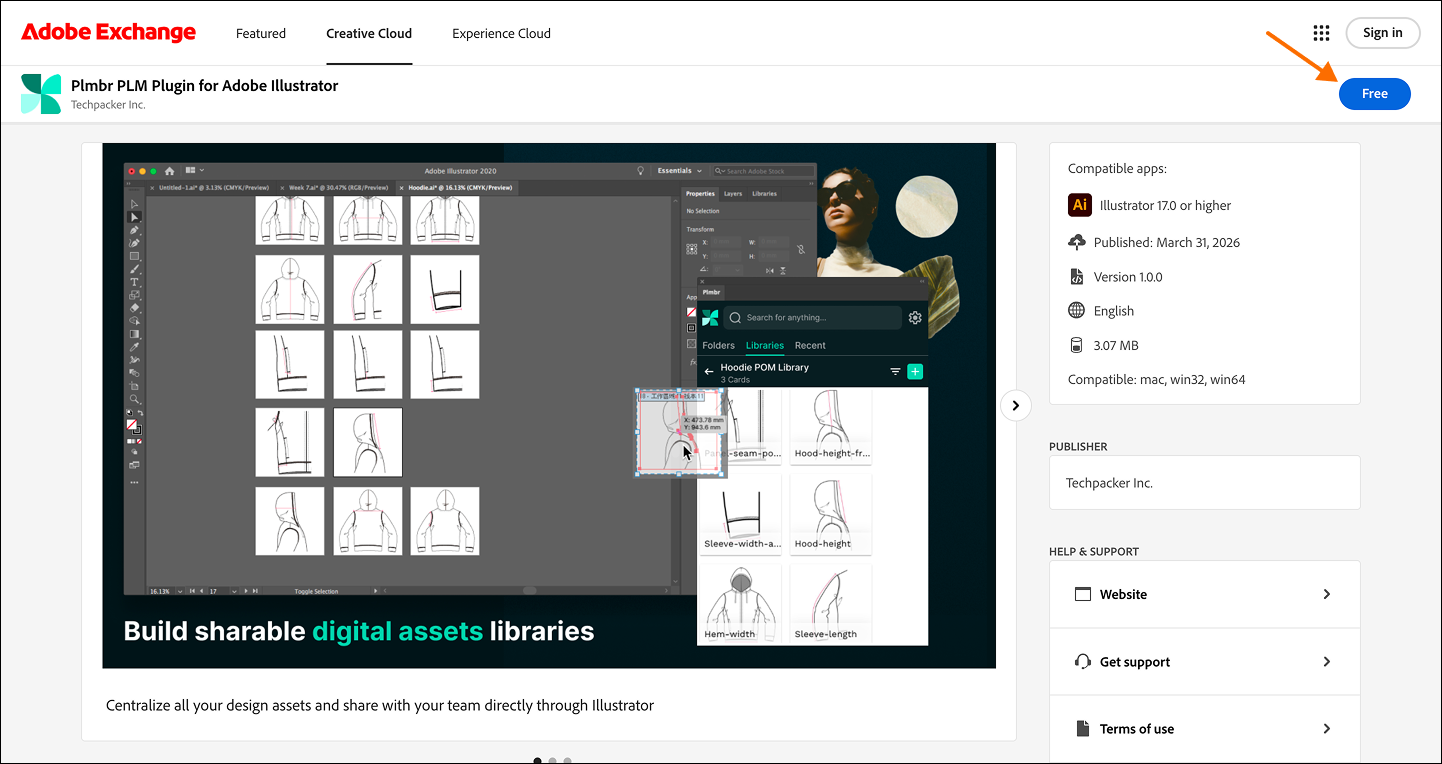The height and width of the screenshot is (764, 1442).
Task: Click the globe icon next to English
Action: click(x=1078, y=310)
